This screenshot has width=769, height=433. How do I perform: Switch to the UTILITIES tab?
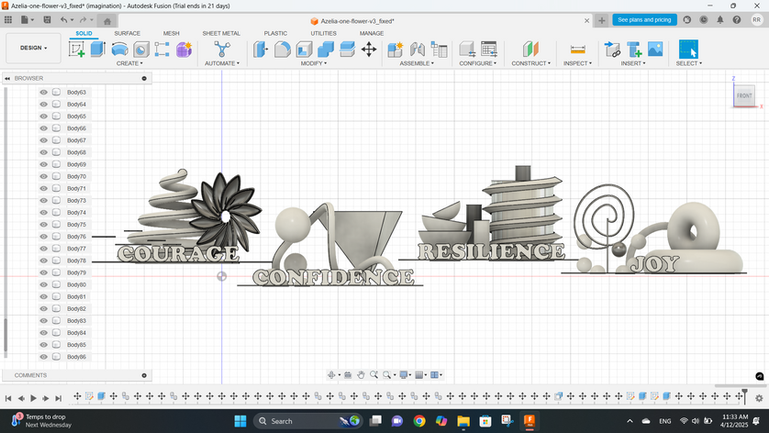323,33
